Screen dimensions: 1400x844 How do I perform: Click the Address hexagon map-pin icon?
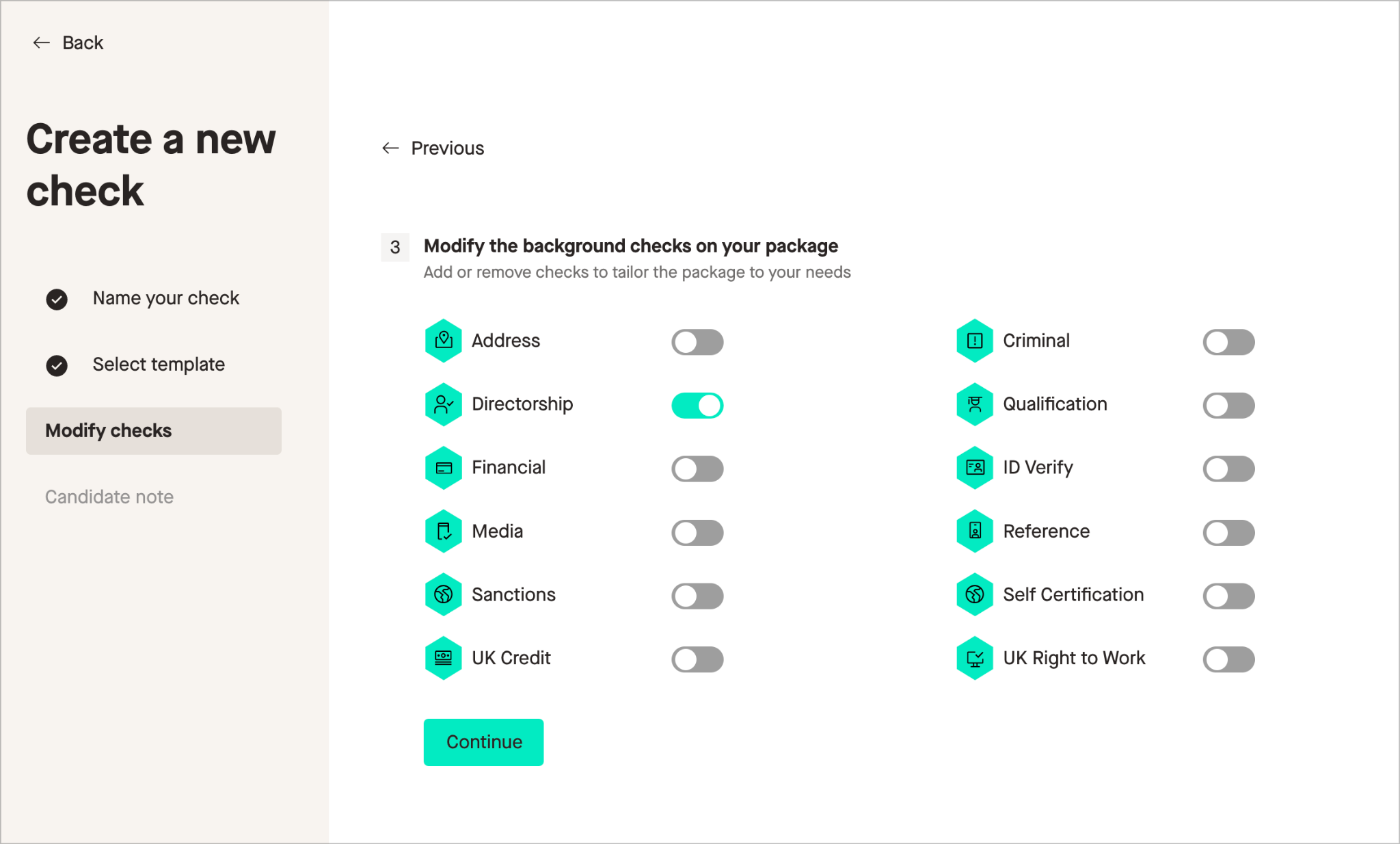pyautogui.click(x=444, y=341)
